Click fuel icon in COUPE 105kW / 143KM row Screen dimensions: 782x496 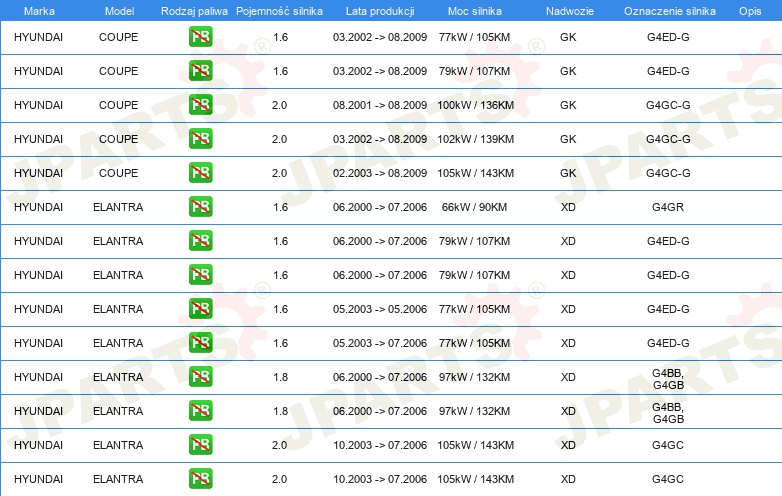[x=200, y=172]
